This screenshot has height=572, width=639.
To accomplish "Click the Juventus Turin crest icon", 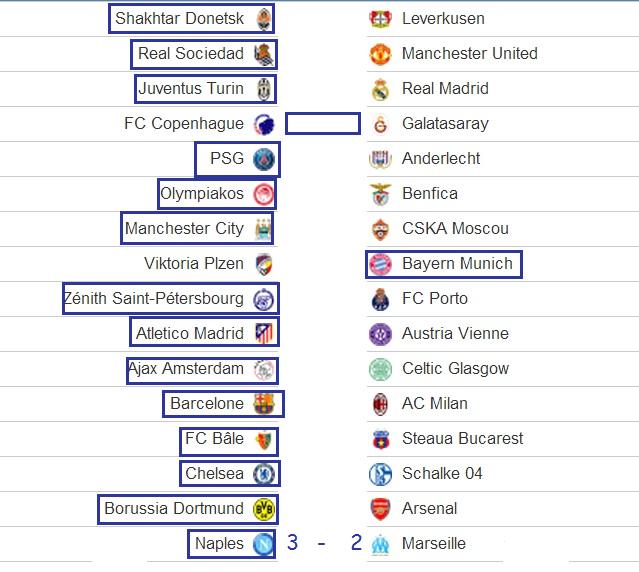I will click(264, 89).
